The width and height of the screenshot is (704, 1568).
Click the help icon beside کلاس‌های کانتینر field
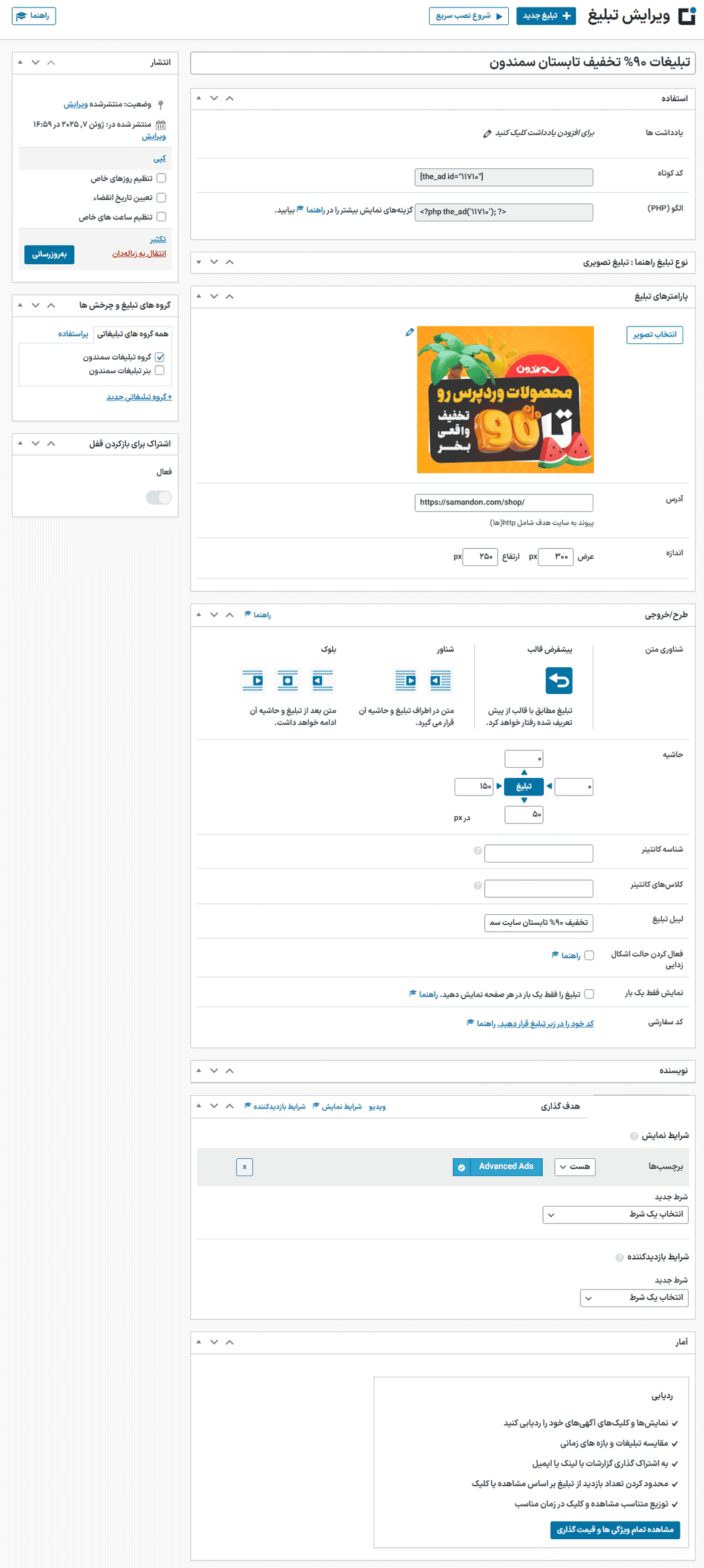(477, 886)
